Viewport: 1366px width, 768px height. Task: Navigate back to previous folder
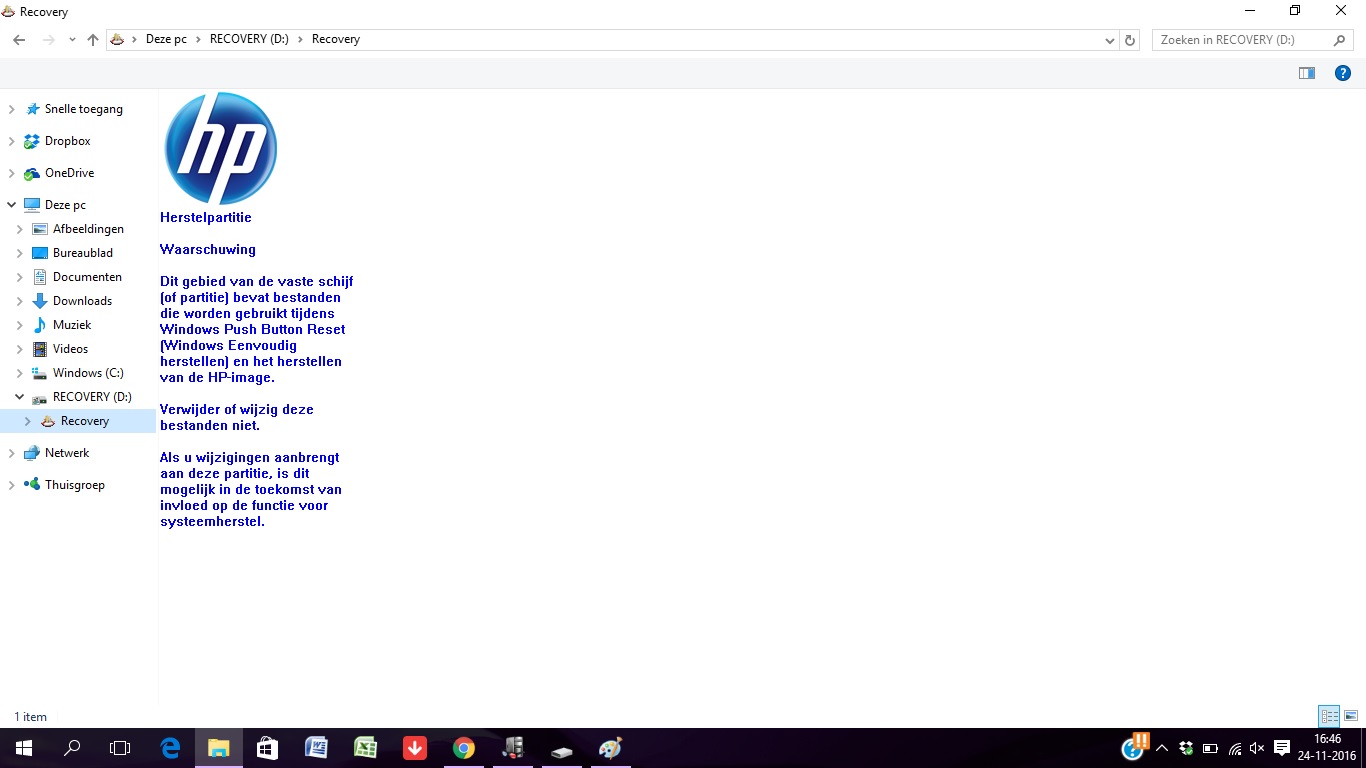19,40
